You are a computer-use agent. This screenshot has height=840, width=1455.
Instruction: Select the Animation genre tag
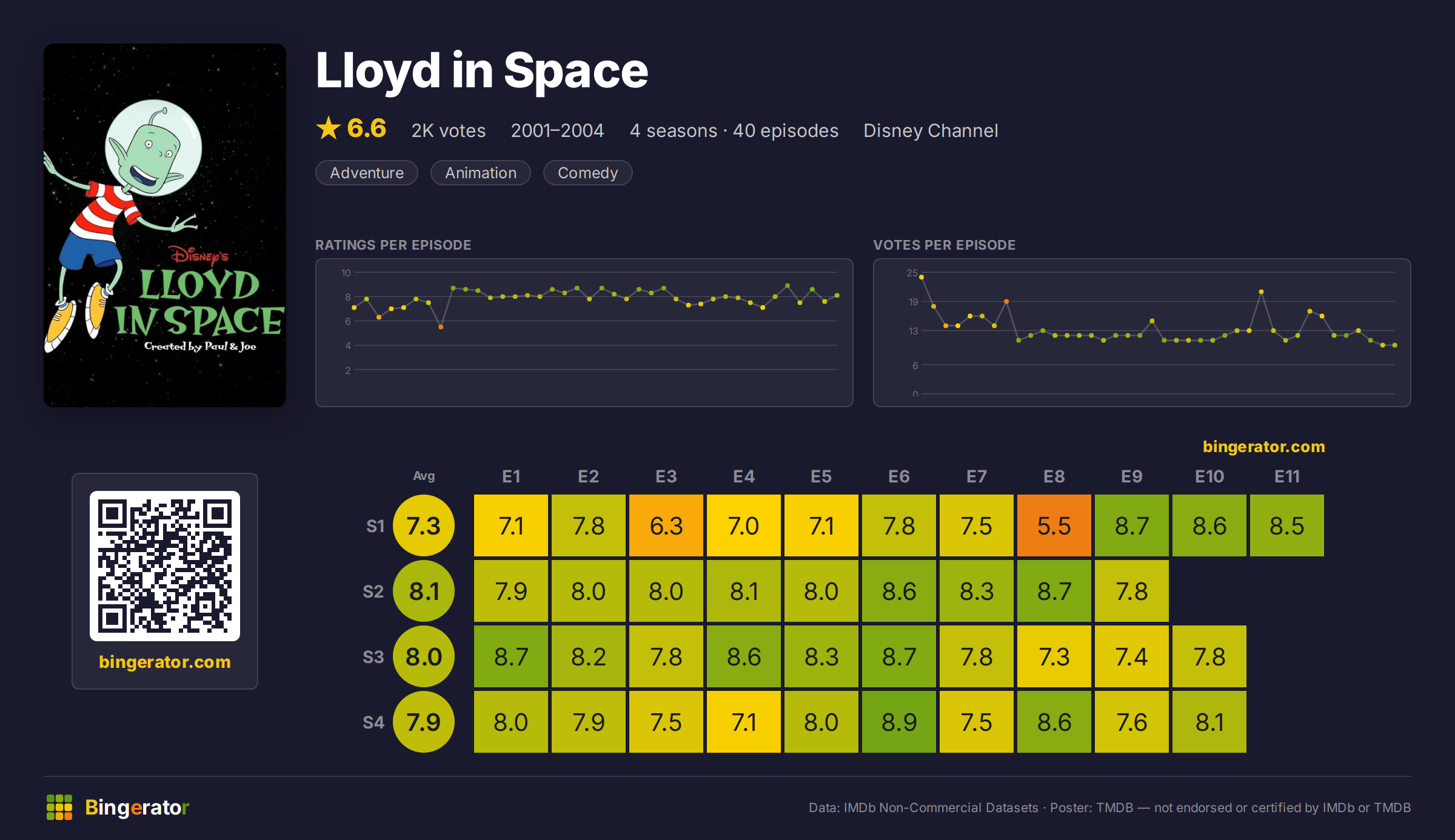[481, 173]
